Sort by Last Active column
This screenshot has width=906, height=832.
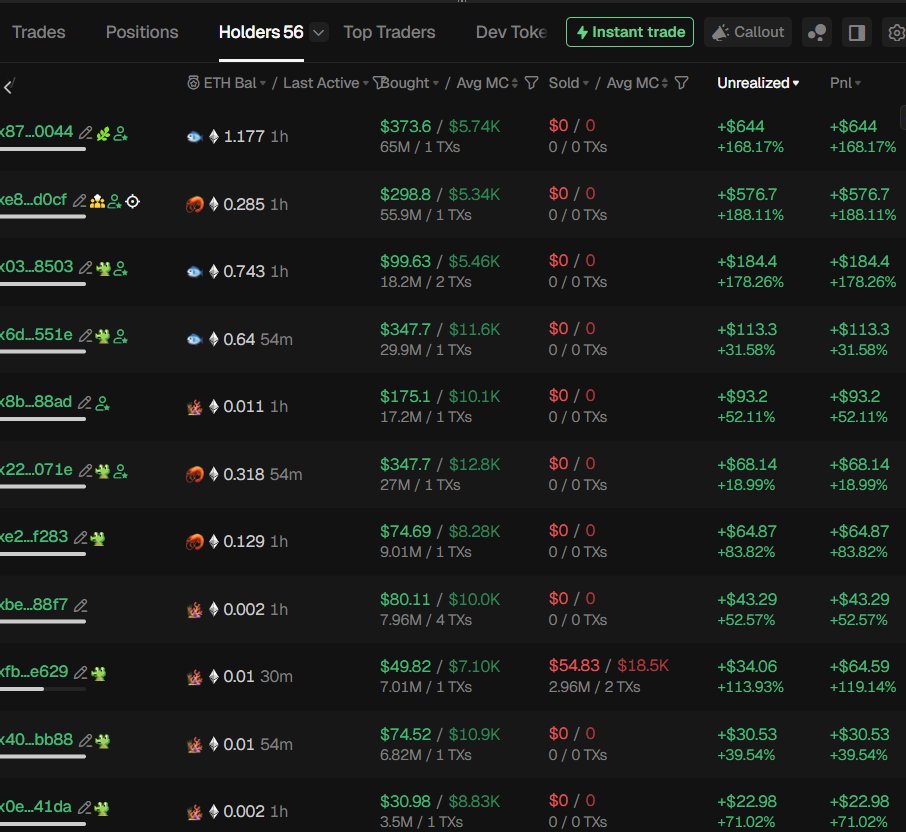[325, 83]
